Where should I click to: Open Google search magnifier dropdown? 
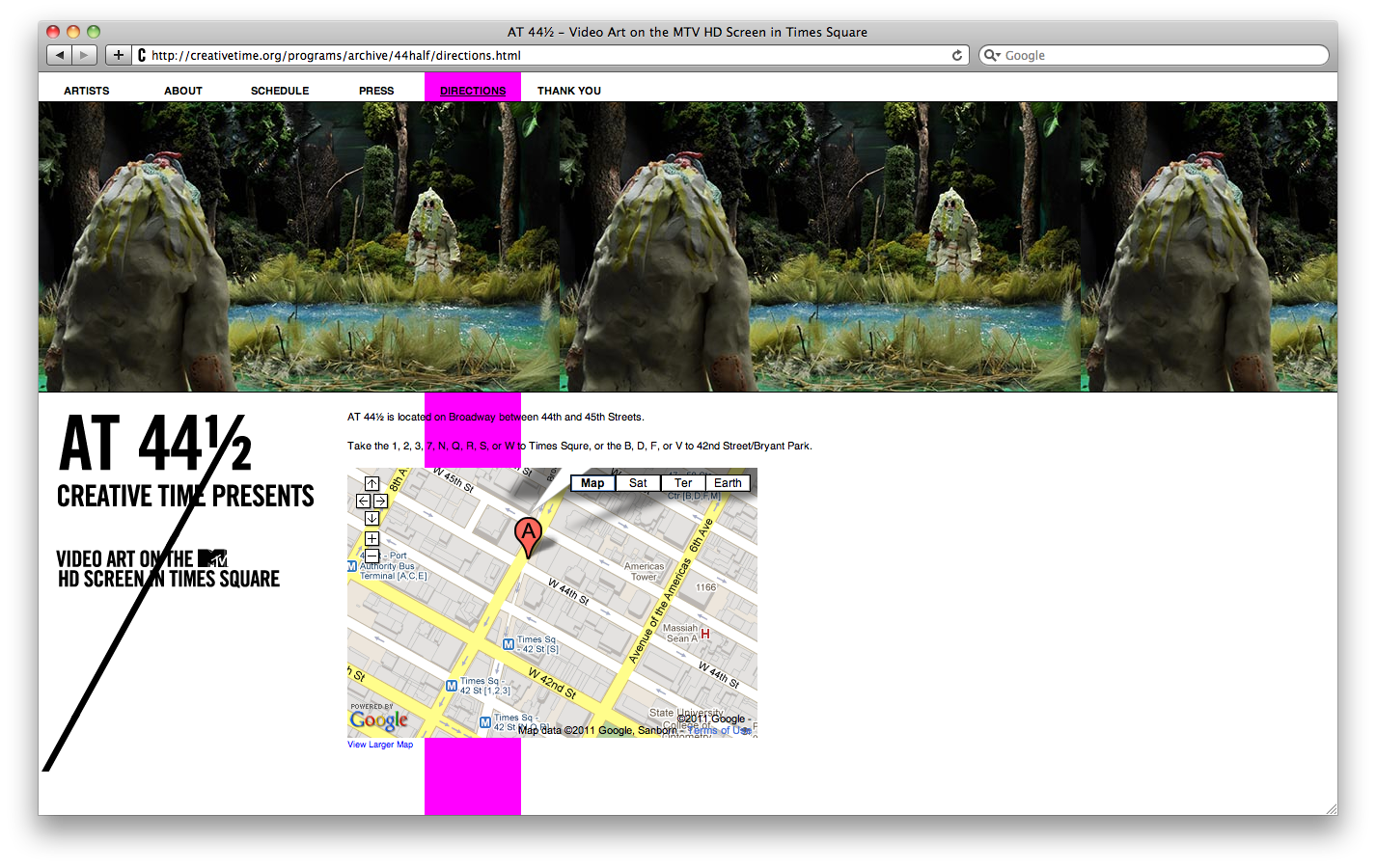[x=992, y=56]
